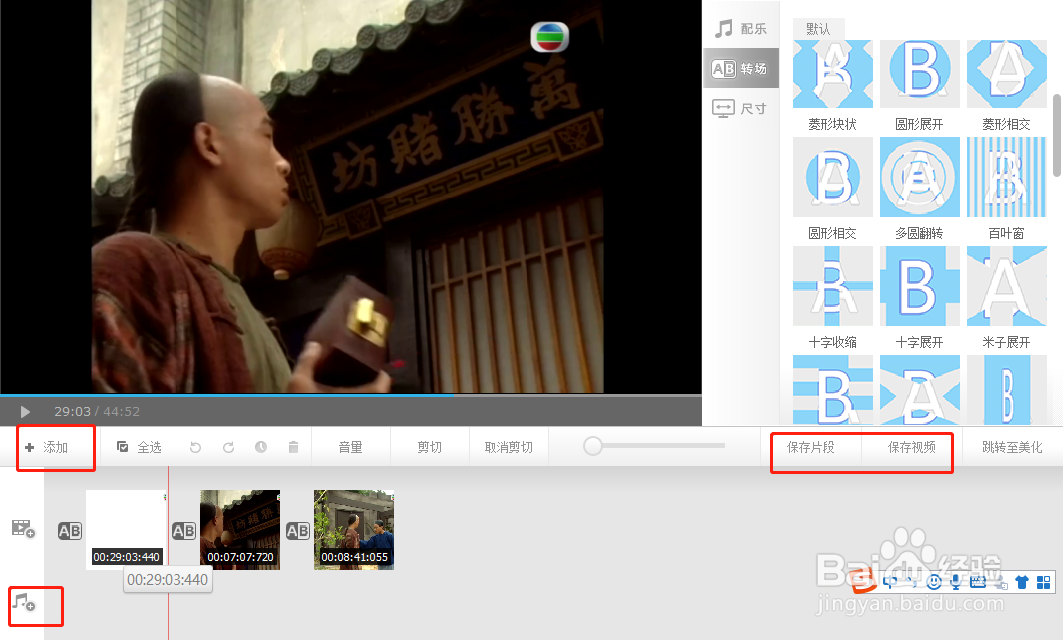Viewport: 1063px width, 640px height.
Task: Open the 音量 volume control
Action: [350, 447]
